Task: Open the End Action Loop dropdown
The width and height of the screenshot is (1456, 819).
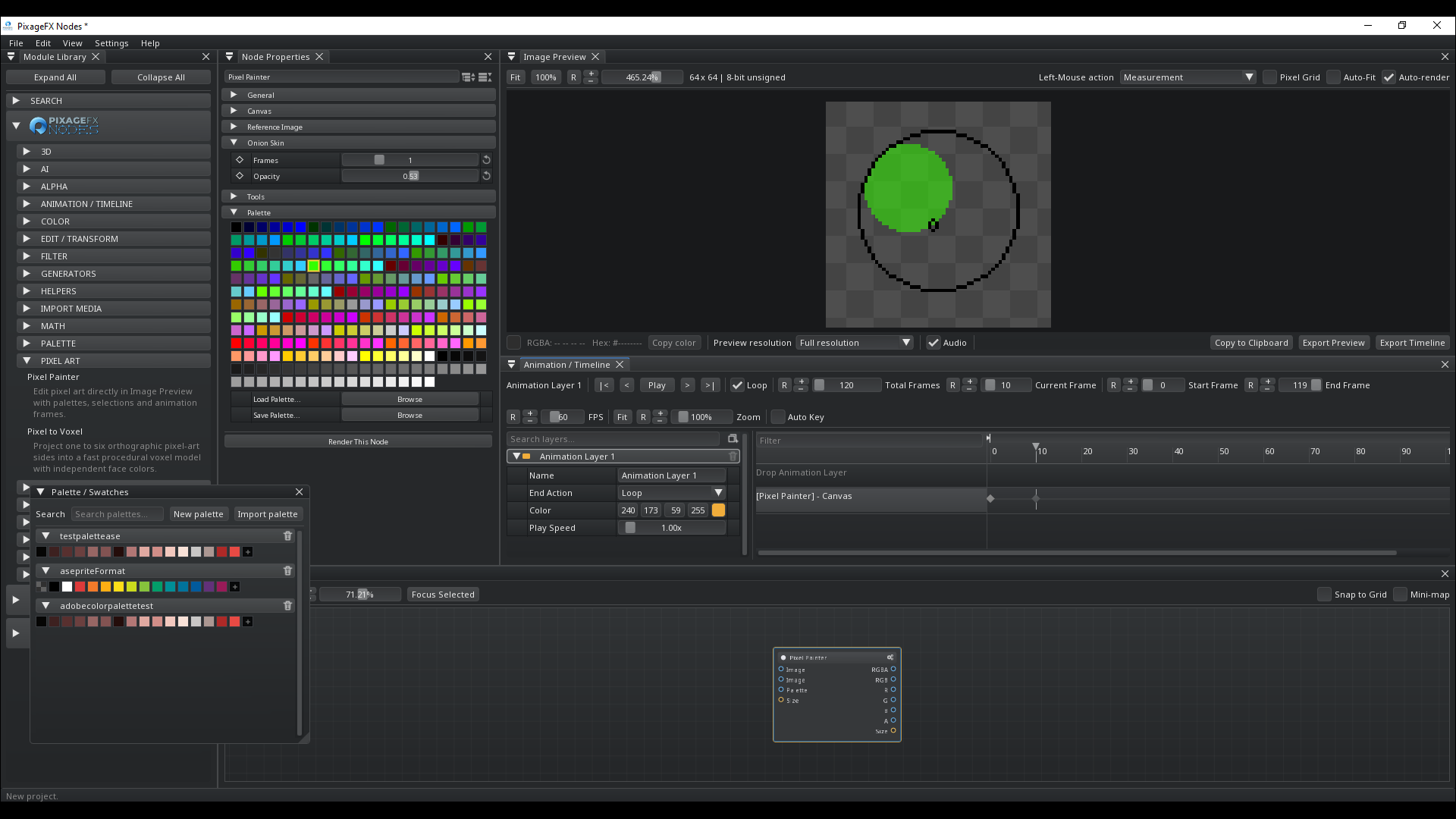Action: (672, 493)
